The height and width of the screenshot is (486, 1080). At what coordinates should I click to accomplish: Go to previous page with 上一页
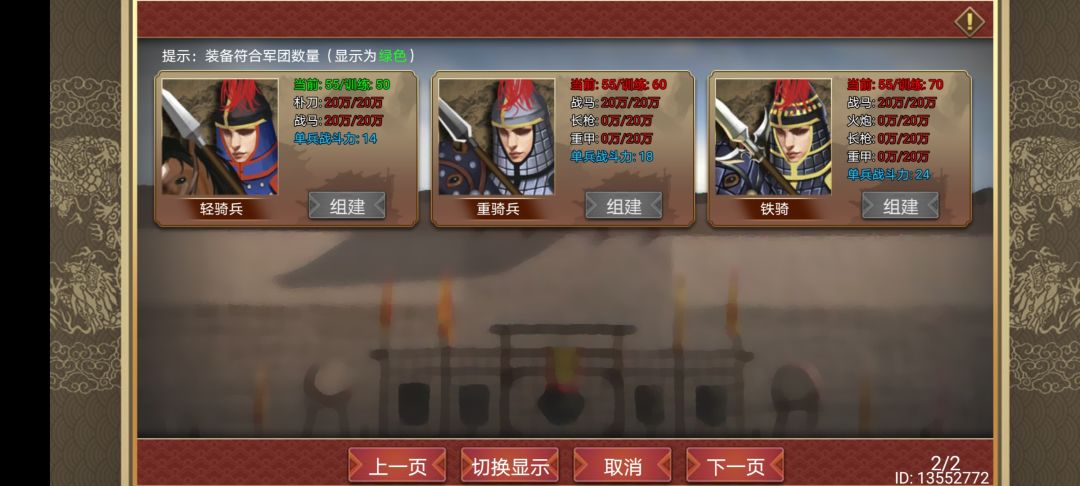(397, 465)
